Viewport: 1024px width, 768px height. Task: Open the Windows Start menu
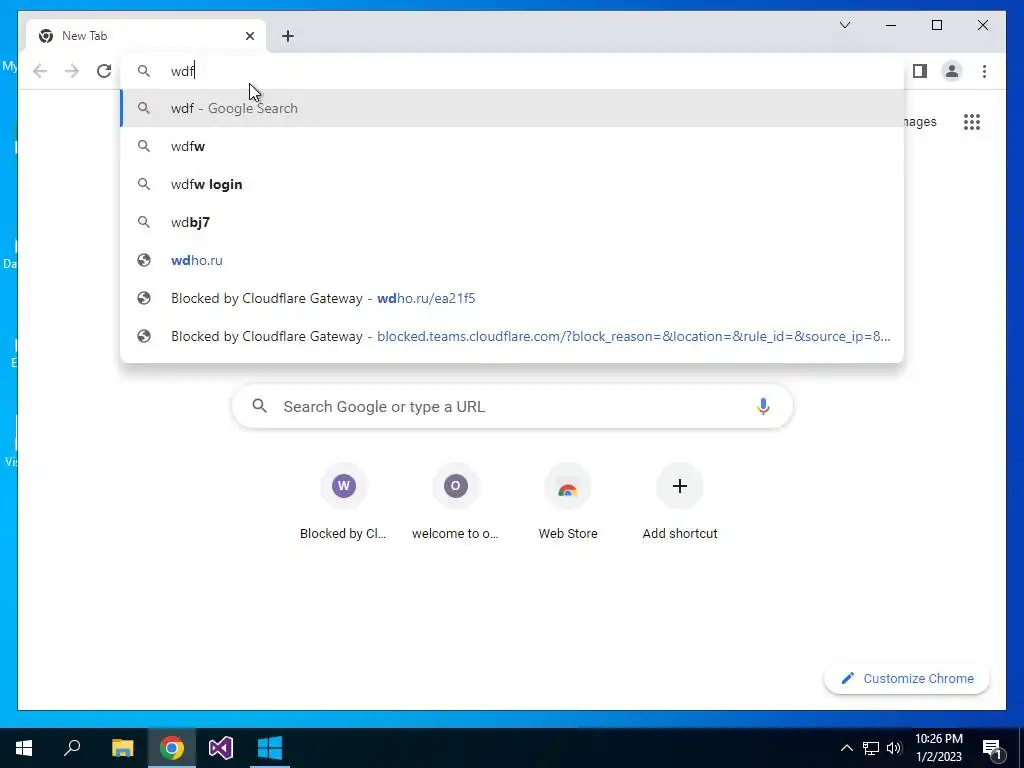24,748
